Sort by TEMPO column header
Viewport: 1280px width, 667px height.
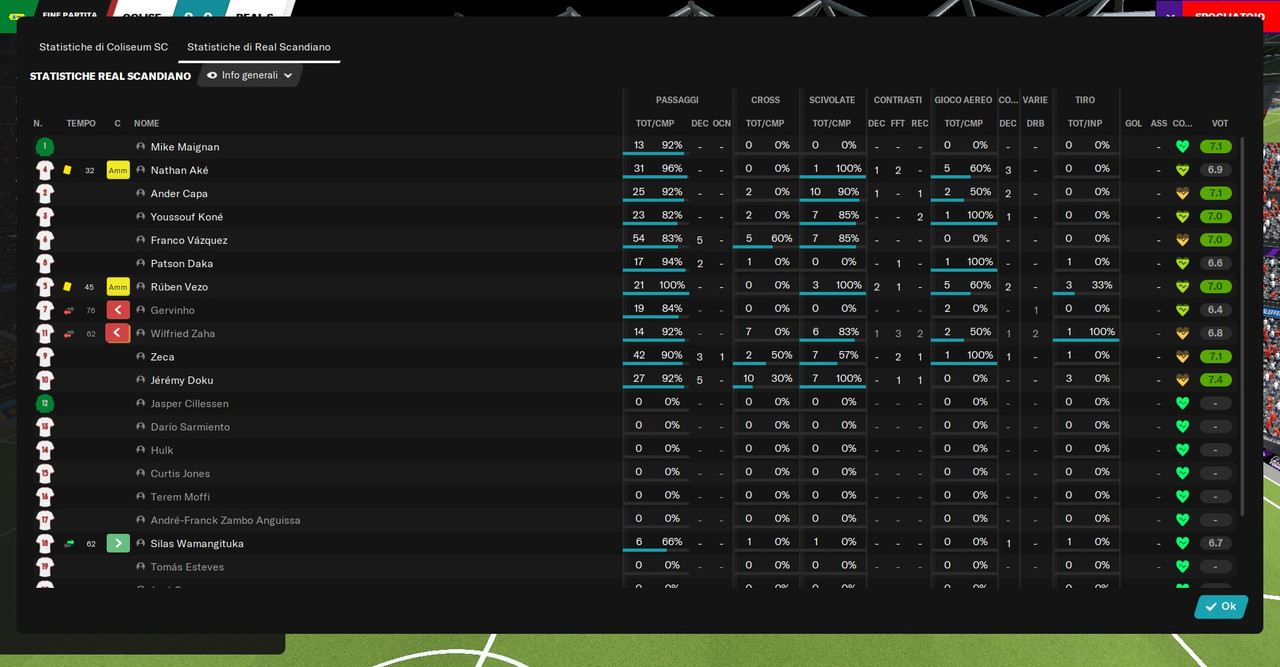81,124
